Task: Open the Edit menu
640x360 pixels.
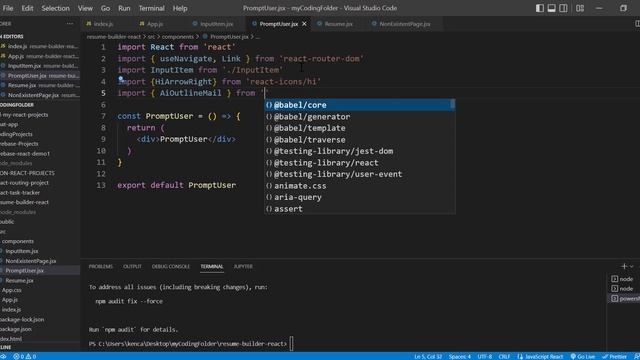Action: pyautogui.click(x=27, y=8)
